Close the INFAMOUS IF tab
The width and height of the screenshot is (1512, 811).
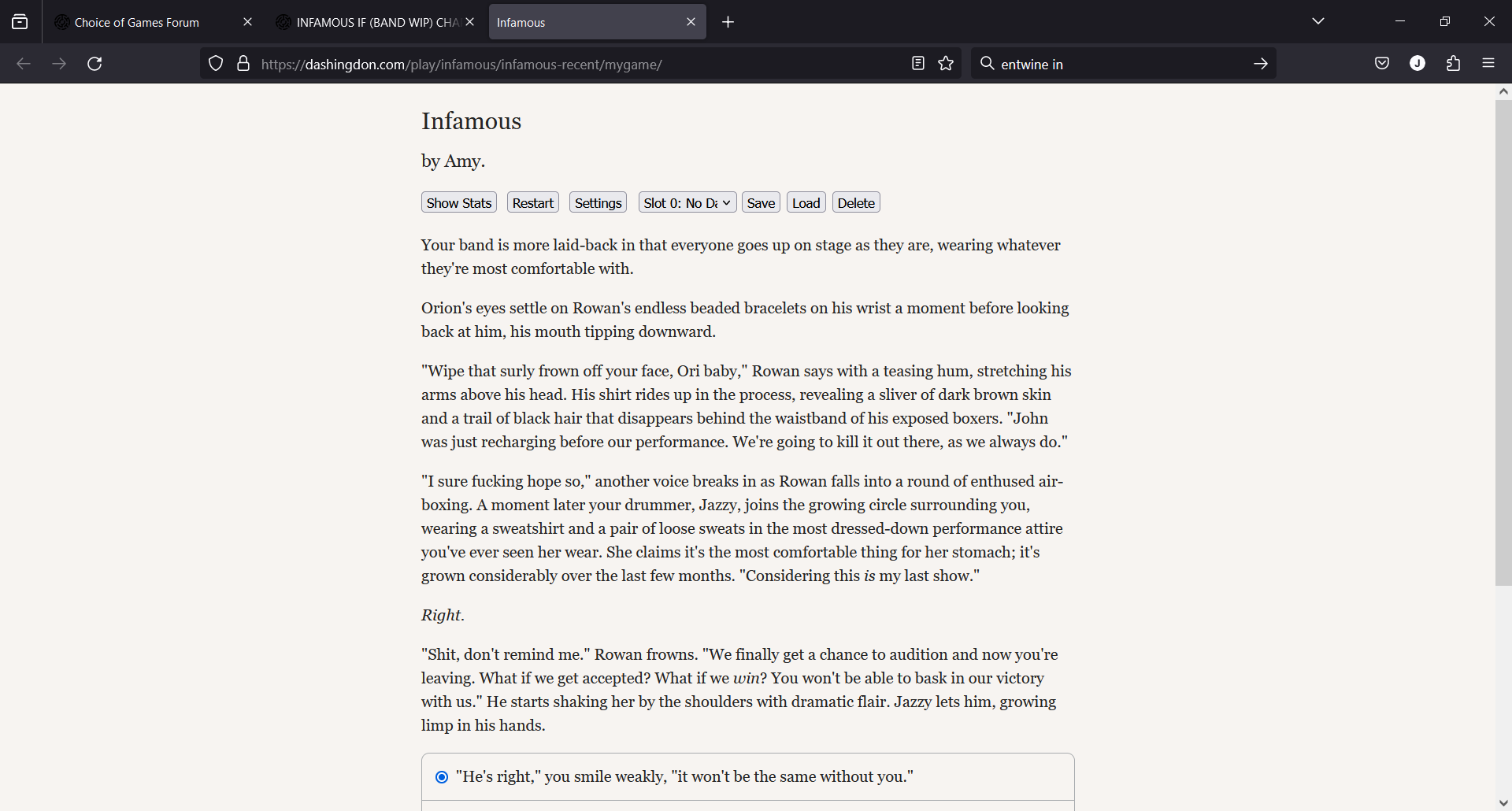(x=470, y=22)
